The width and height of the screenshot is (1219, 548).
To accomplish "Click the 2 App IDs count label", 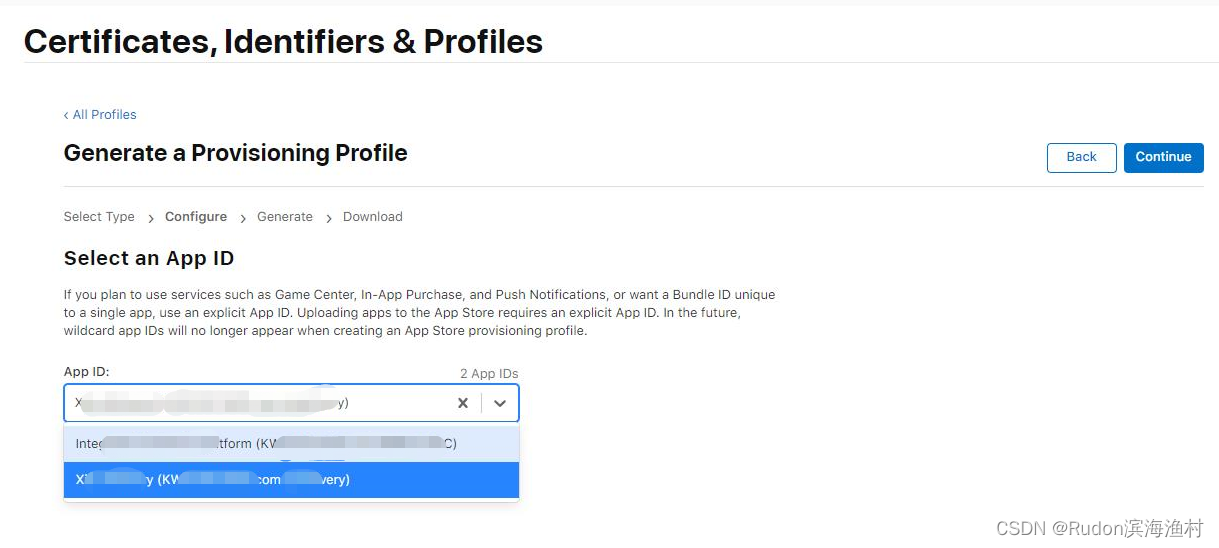I will tap(489, 374).
